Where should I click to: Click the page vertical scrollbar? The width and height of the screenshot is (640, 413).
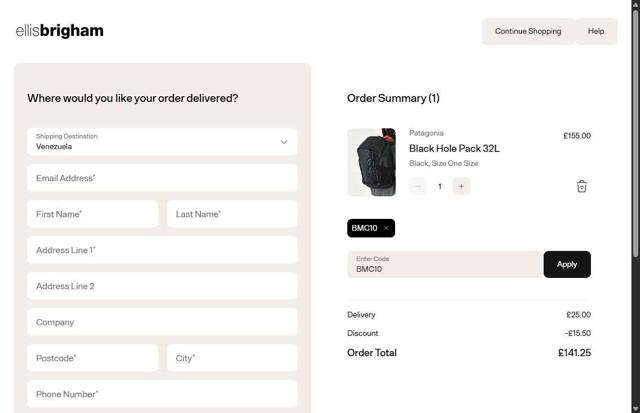pyautogui.click(x=636, y=133)
